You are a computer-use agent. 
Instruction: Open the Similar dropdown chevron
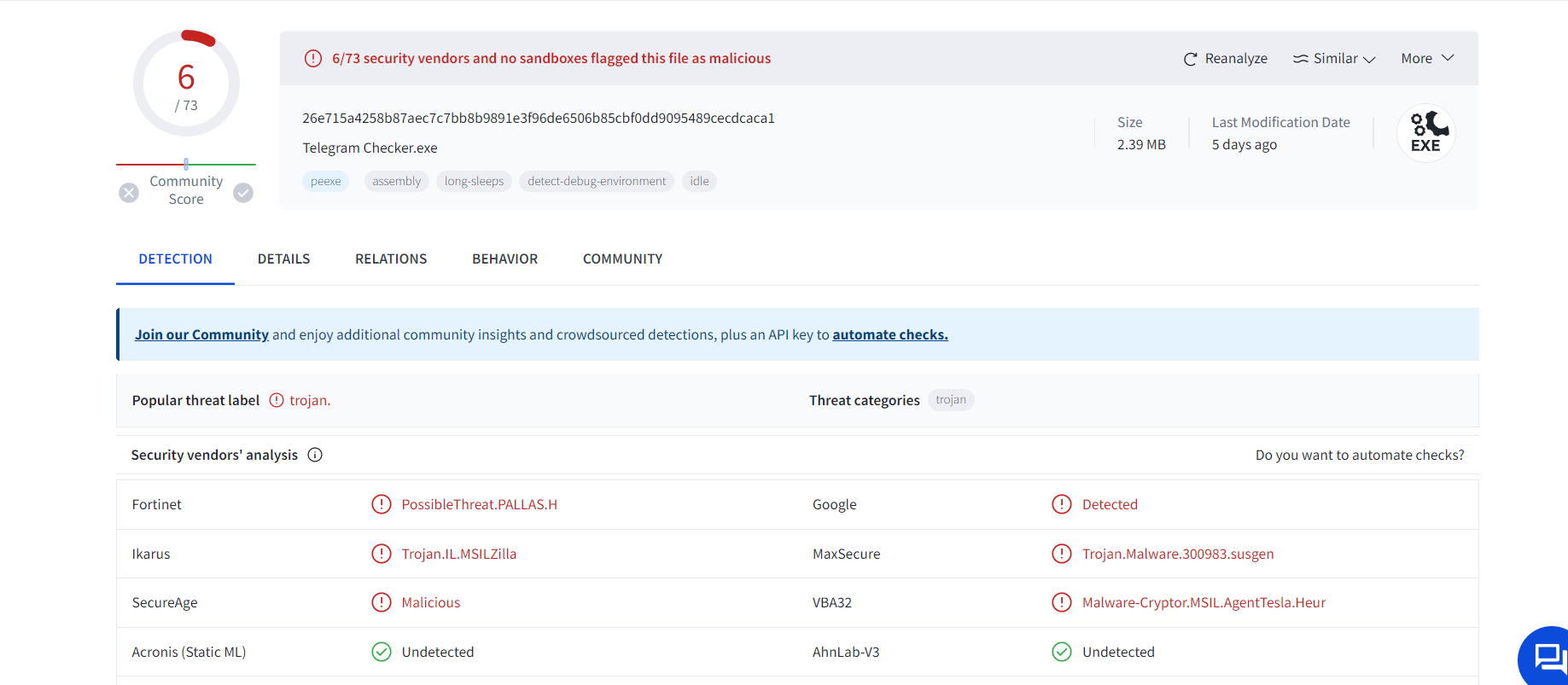(x=1369, y=59)
